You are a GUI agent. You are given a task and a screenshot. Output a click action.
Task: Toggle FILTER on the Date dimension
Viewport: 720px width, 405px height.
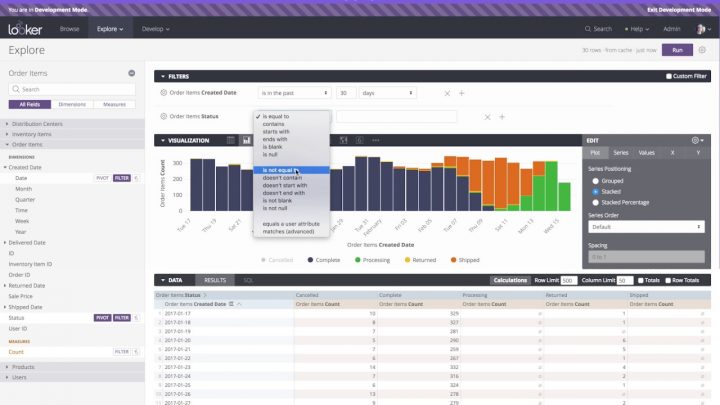(122, 178)
